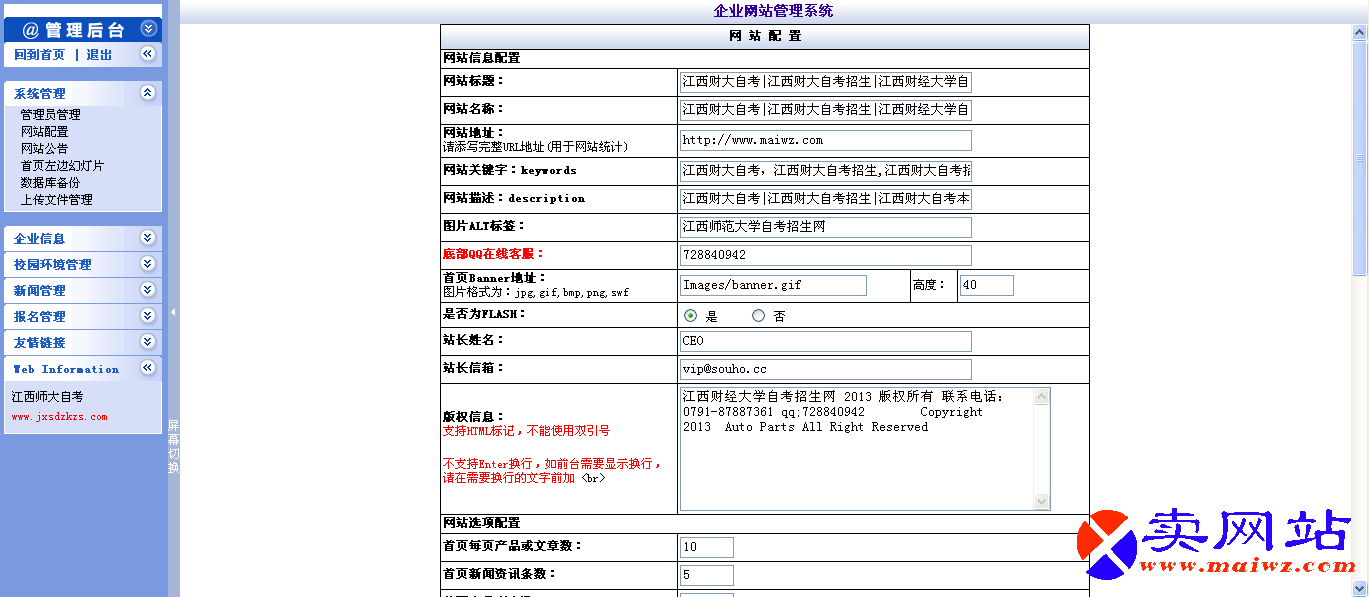Click the www.jxsdzkzs.com text in Web Information

pyautogui.click(x=60, y=417)
